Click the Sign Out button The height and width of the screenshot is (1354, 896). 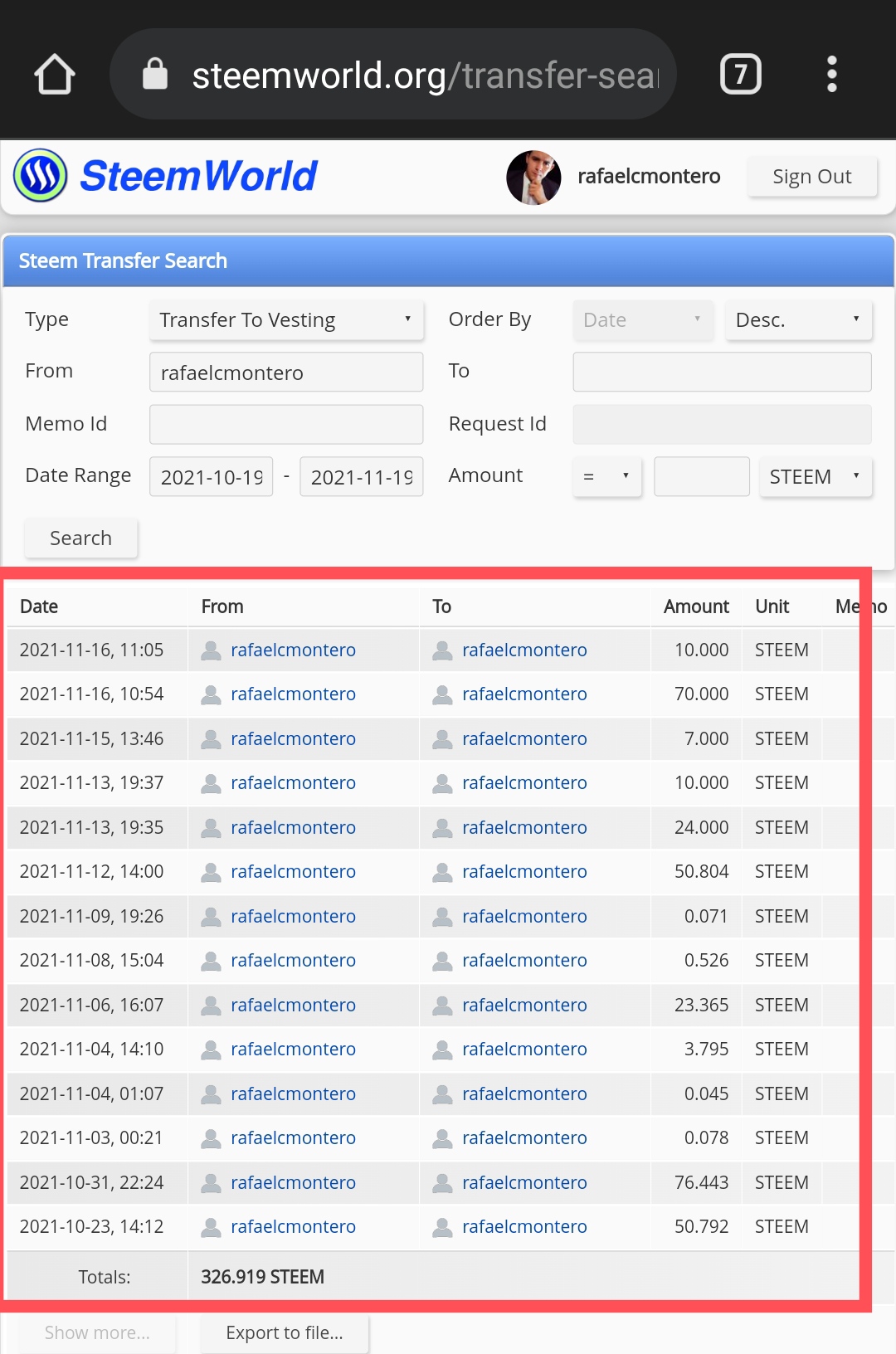click(x=812, y=177)
